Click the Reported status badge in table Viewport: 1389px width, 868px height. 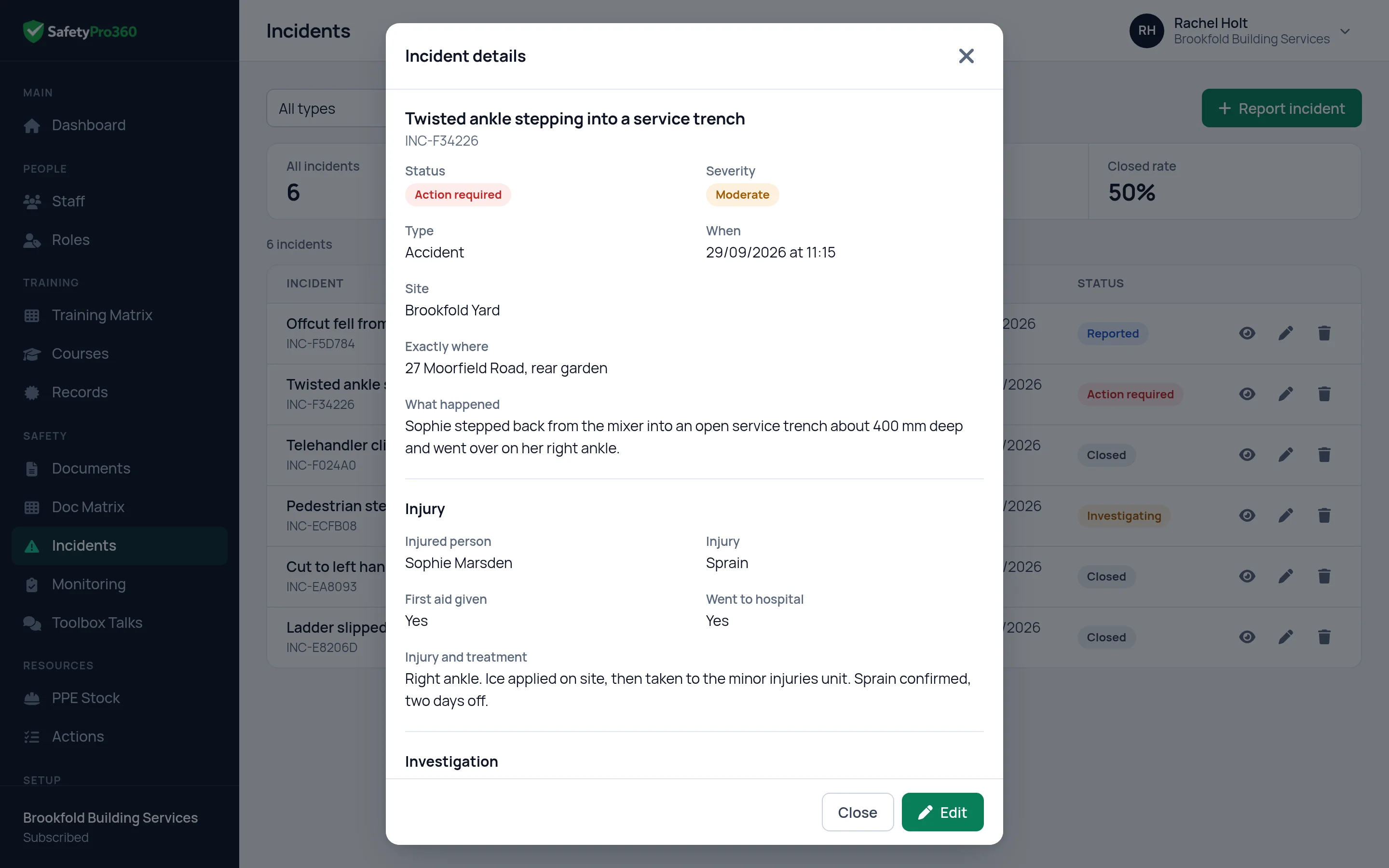pos(1112,334)
